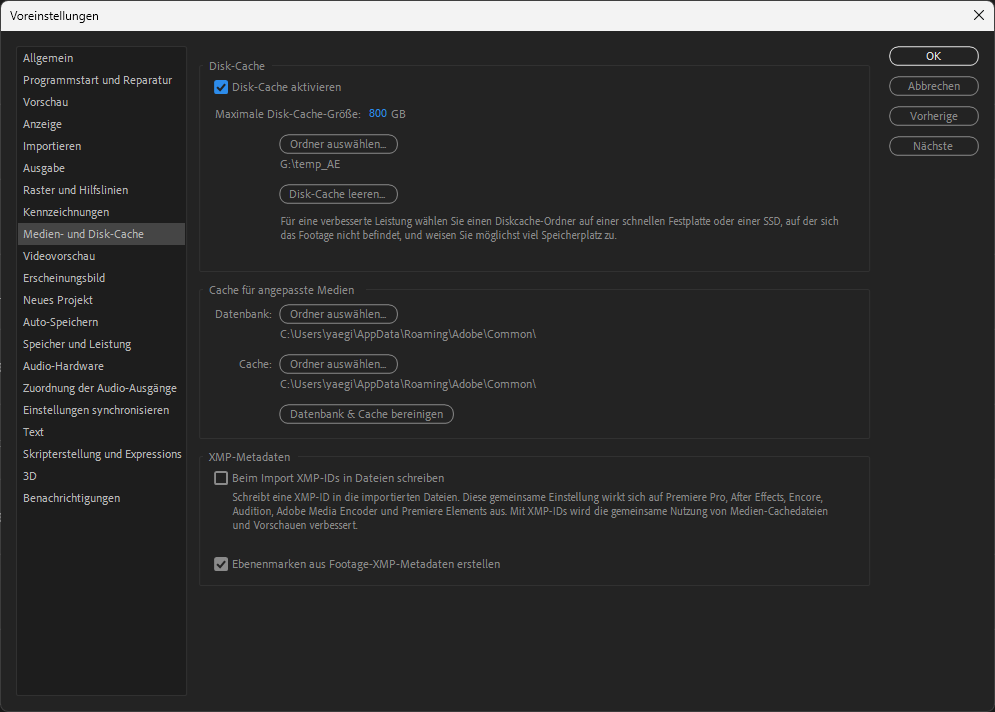Click Ordner auswählen under Disk-Cache
Viewport: 995px width, 712px height.
(x=338, y=144)
